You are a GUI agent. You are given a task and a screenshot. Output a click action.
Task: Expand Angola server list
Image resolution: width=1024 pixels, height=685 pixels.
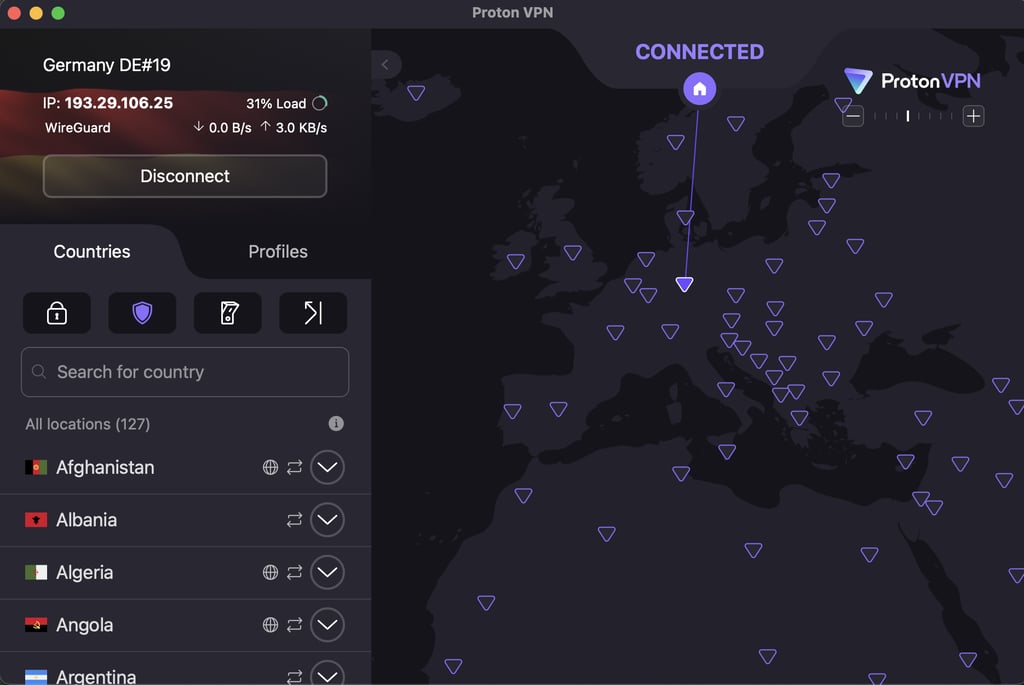pyautogui.click(x=327, y=625)
